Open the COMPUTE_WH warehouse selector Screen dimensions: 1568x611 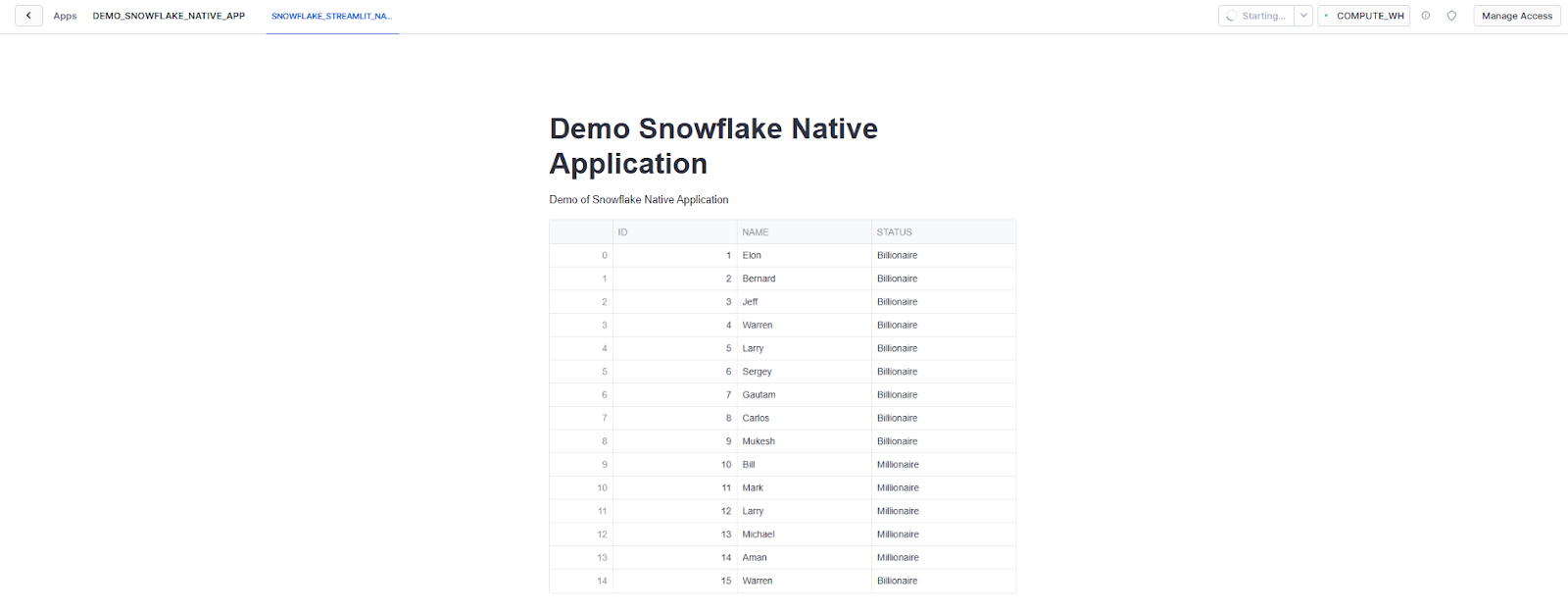click(x=1364, y=16)
